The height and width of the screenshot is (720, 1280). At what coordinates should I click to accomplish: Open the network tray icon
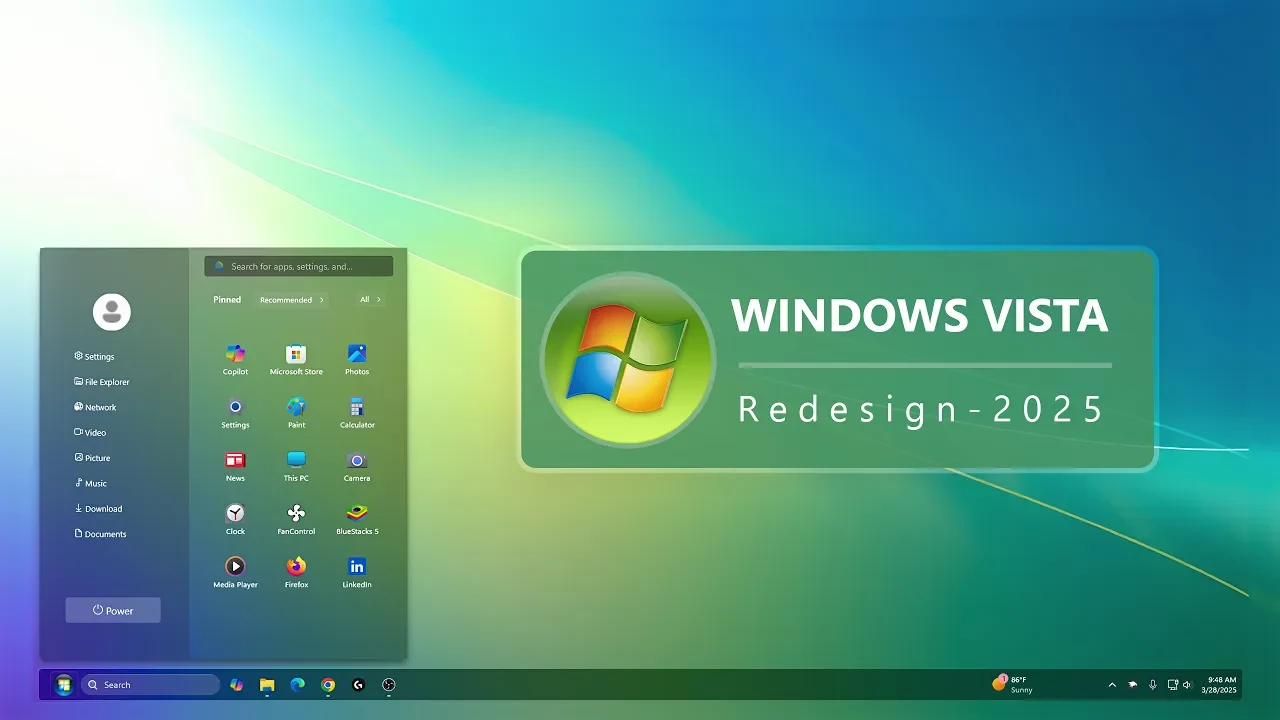pyautogui.click(x=1173, y=685)
